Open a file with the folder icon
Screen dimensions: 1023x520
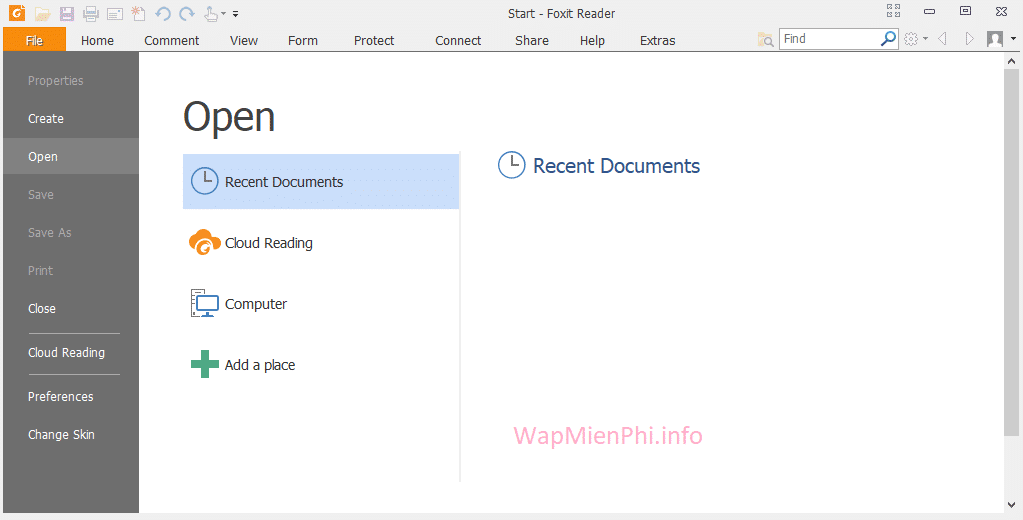click(x=42, y=13)
